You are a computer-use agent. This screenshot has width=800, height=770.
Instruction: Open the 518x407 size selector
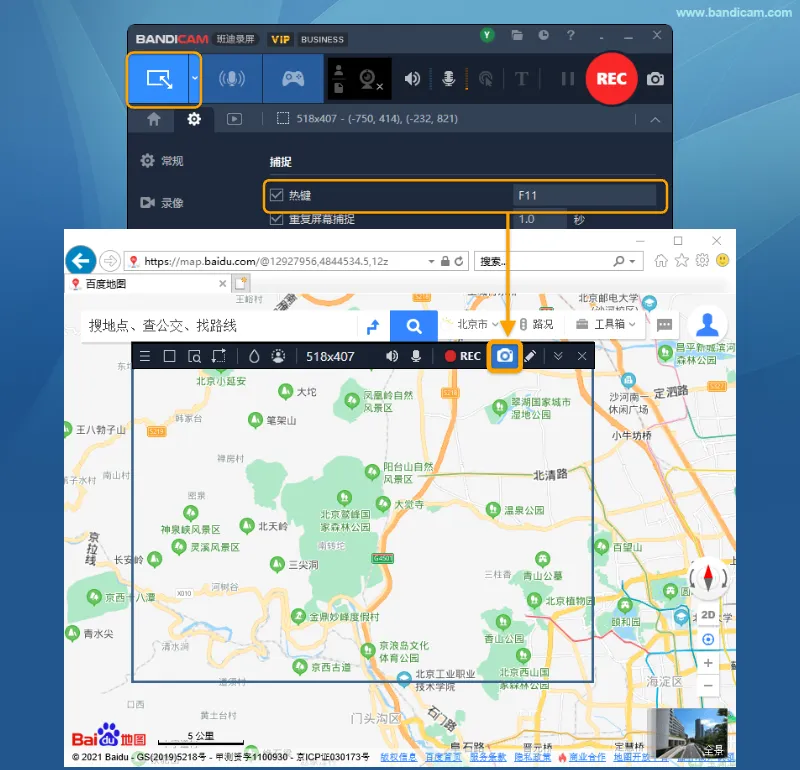330,356
